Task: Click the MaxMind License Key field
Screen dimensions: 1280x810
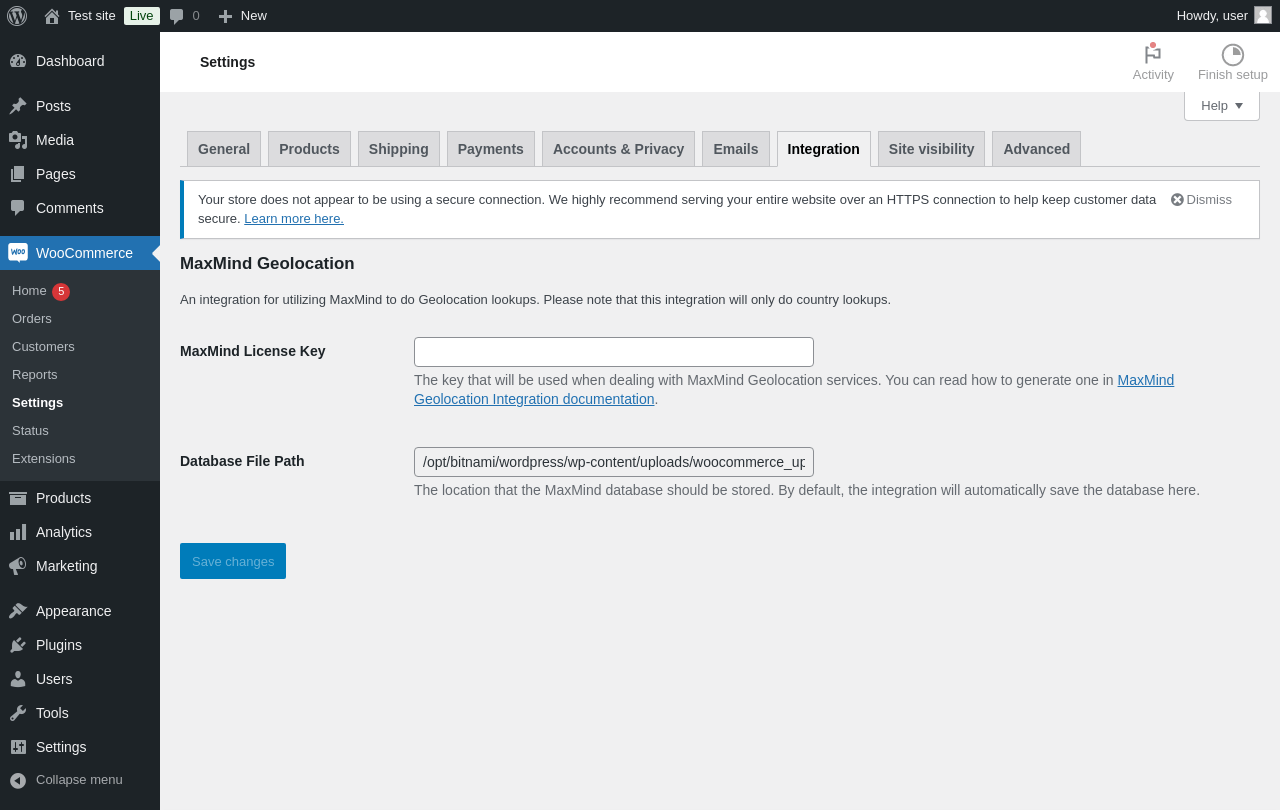Action: click(x=614, y=352)
